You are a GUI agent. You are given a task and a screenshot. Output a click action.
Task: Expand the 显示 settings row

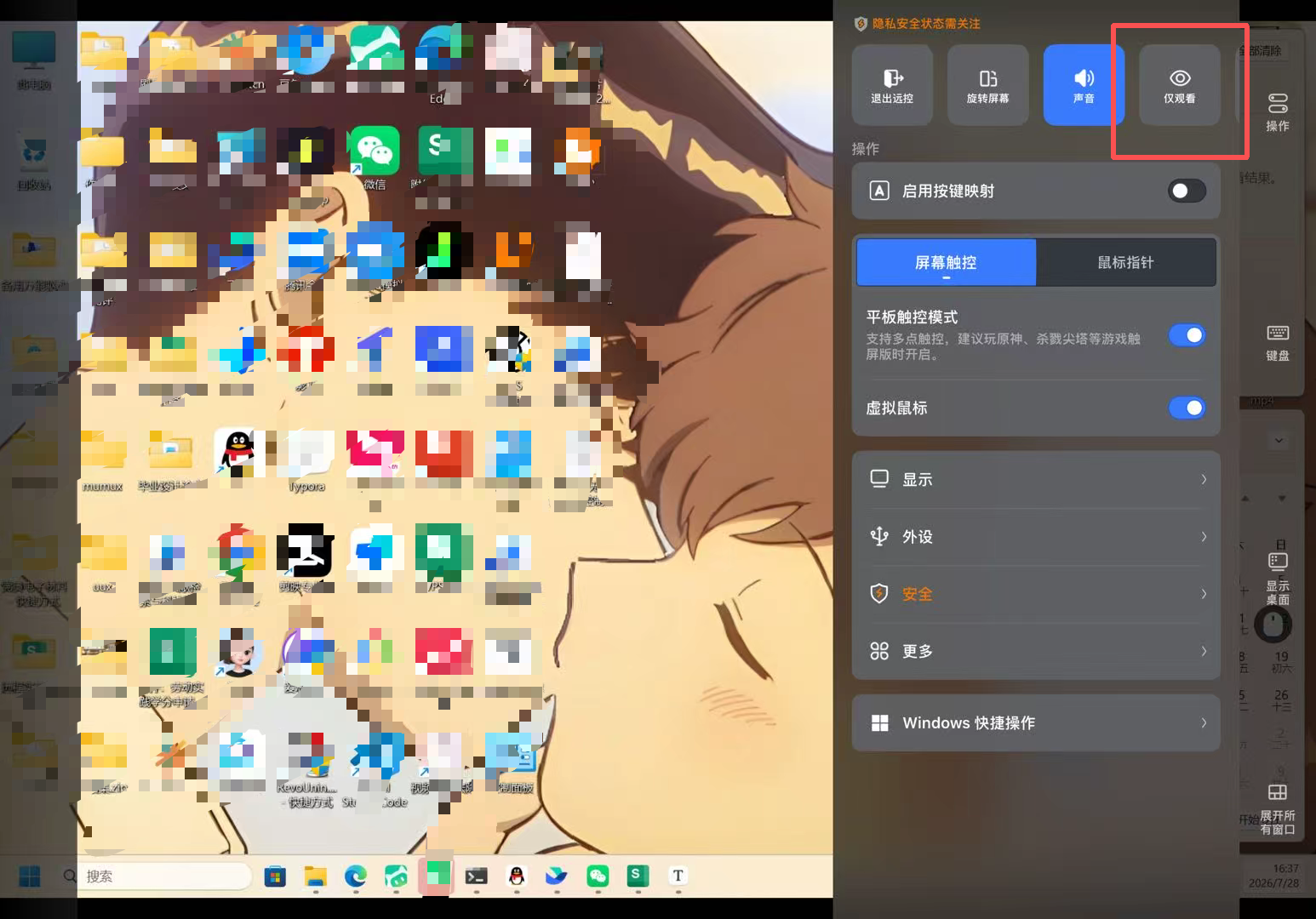(x=1036, y=479)
